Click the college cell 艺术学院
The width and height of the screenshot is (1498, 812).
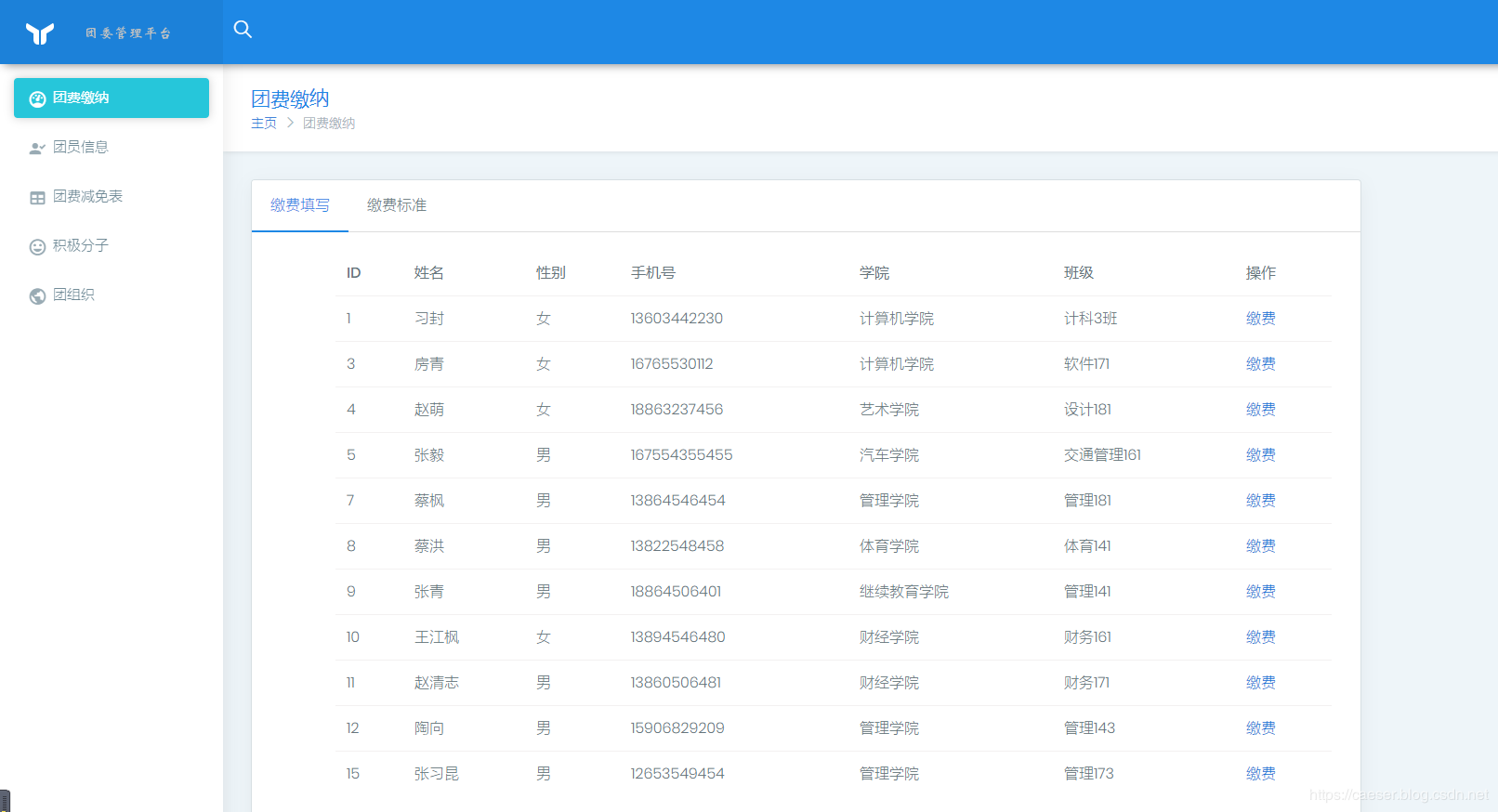point(889,410)
